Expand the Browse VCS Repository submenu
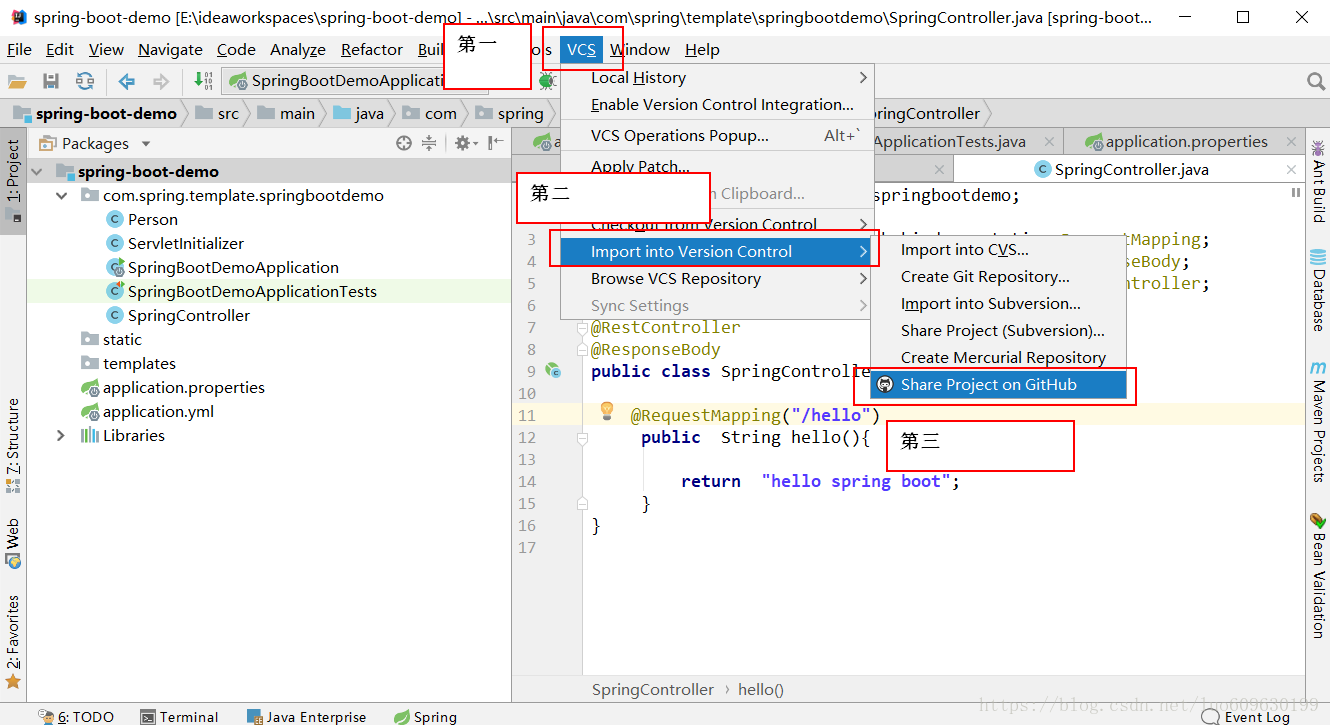Viewport: 1330px width, 725px height. click(x=716, y=278)
